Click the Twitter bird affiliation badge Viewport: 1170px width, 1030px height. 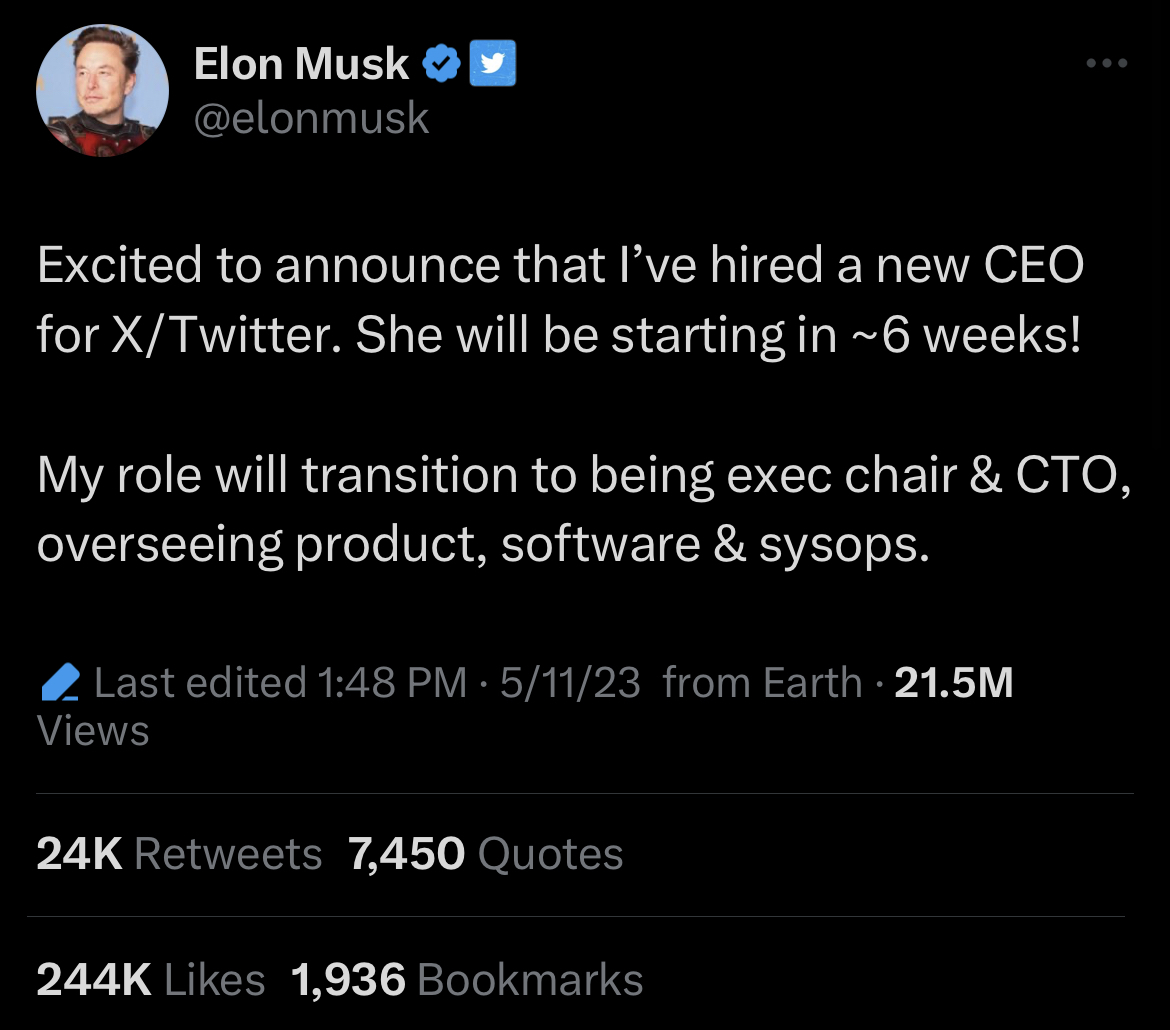pos(492,65)
